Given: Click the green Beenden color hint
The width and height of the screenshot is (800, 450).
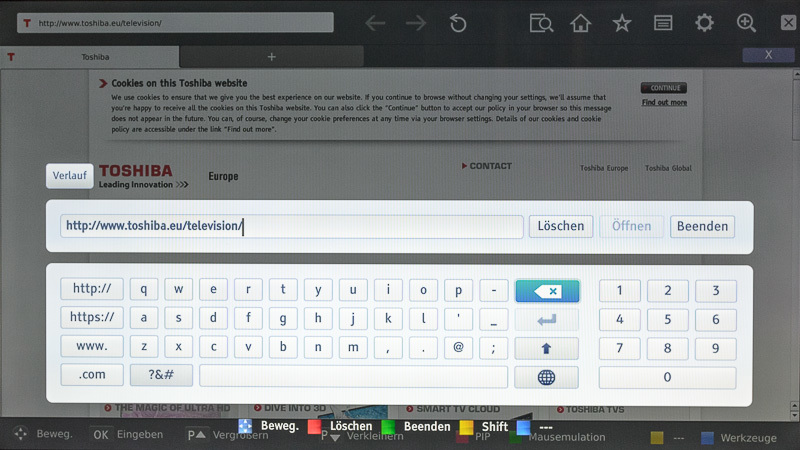Looking at the screenshot, I should point(416,426).
